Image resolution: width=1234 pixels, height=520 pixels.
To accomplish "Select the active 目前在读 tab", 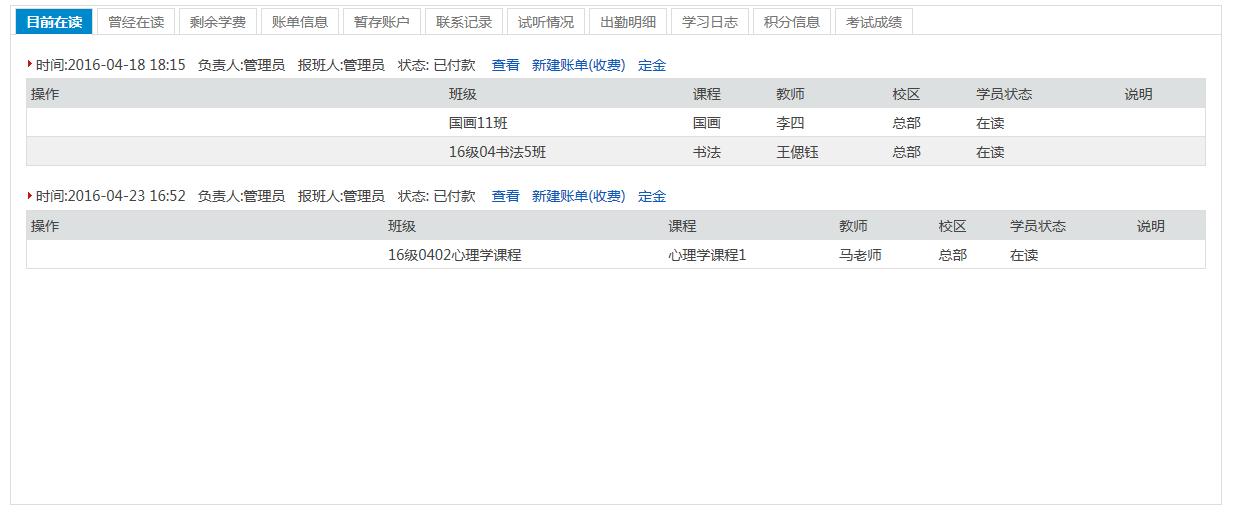I will [54, 22].
